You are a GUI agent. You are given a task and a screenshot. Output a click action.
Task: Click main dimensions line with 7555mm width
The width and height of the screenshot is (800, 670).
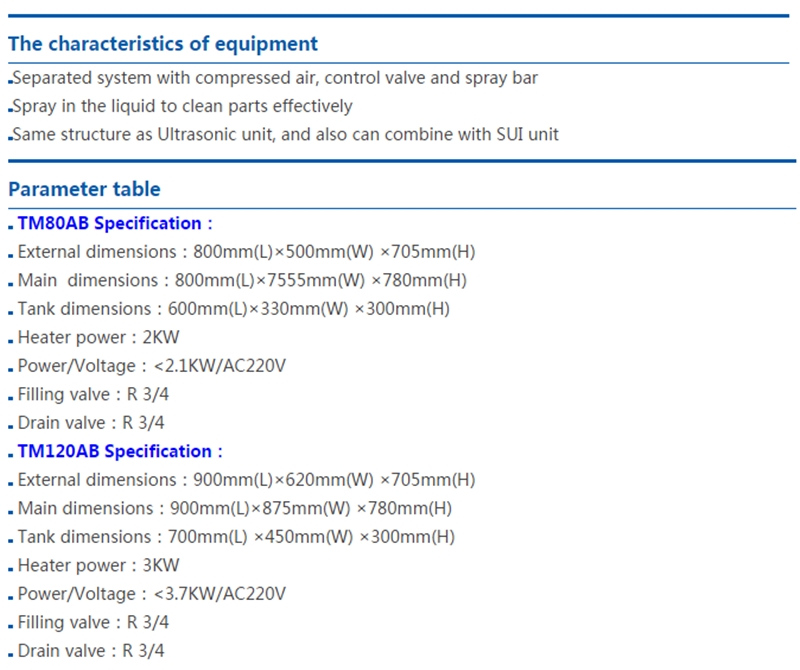coord(242,280)
